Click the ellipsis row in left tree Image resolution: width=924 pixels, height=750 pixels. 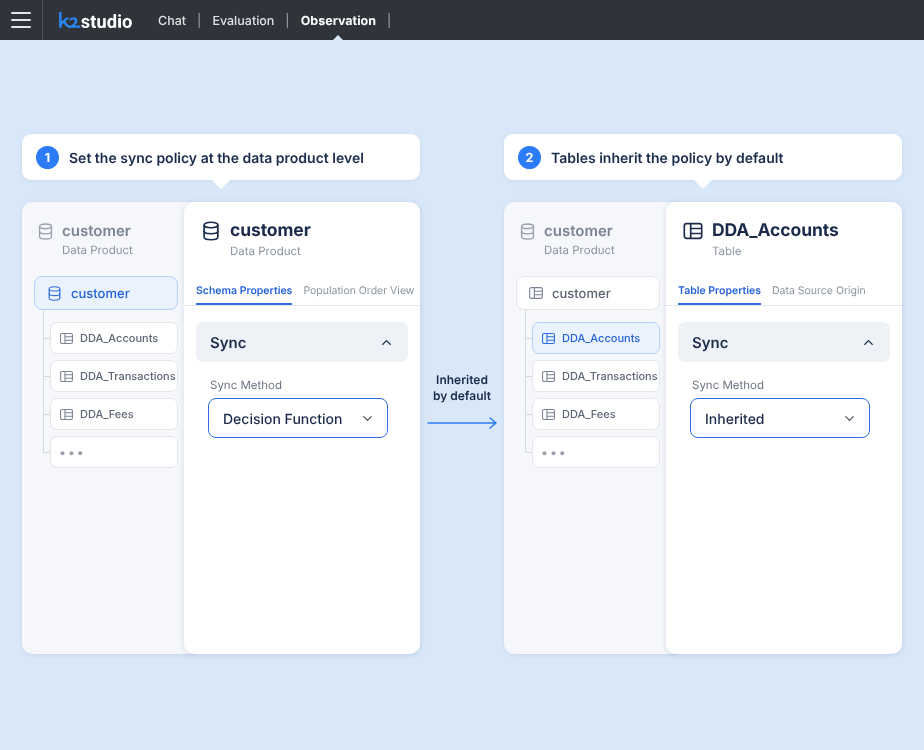point(114,452)
